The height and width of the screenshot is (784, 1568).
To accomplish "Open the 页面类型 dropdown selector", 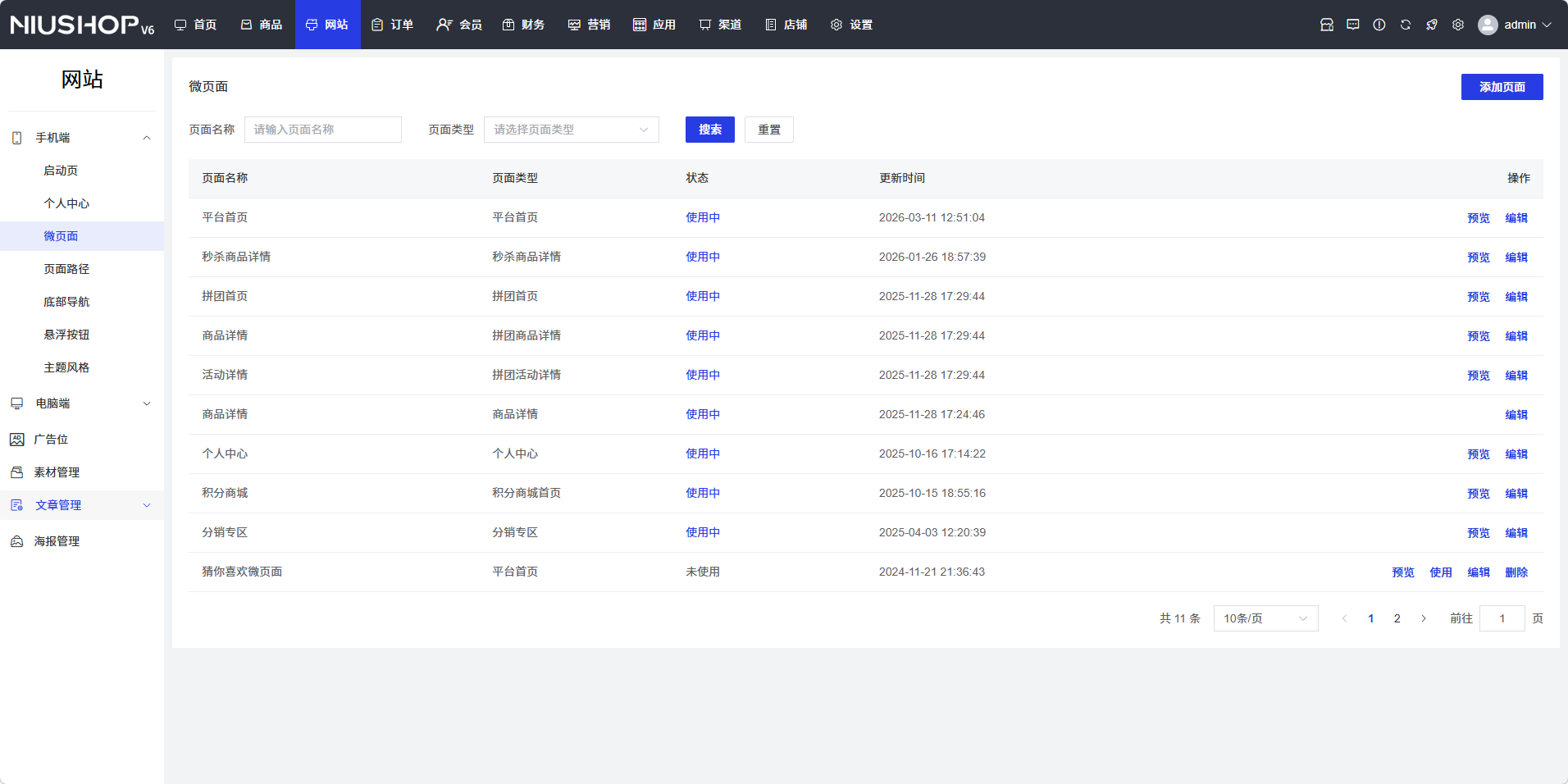I will 571,130.
